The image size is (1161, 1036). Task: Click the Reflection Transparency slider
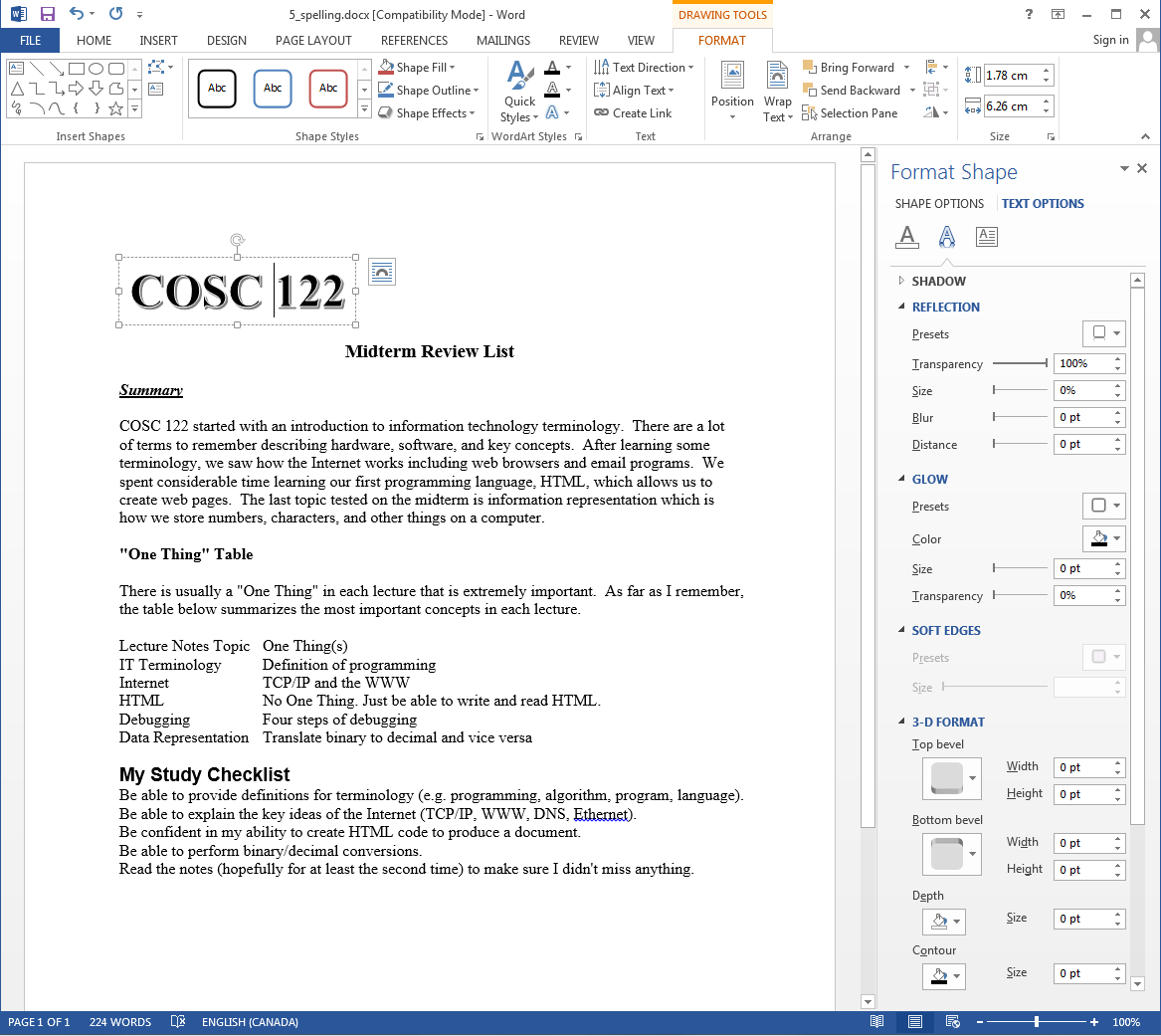pyautogui.click(x=1021, y=363)
